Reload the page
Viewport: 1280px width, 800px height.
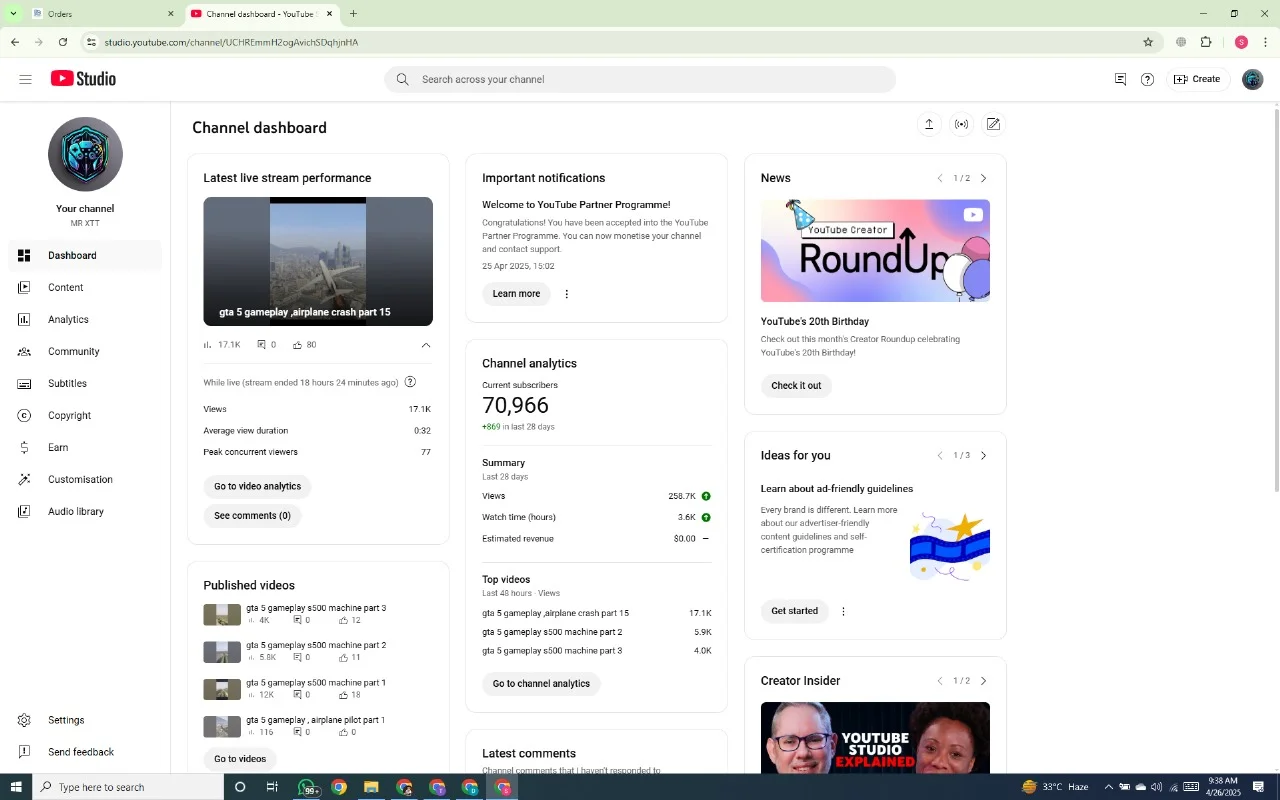pyautogui.click(x=63, y=42)
